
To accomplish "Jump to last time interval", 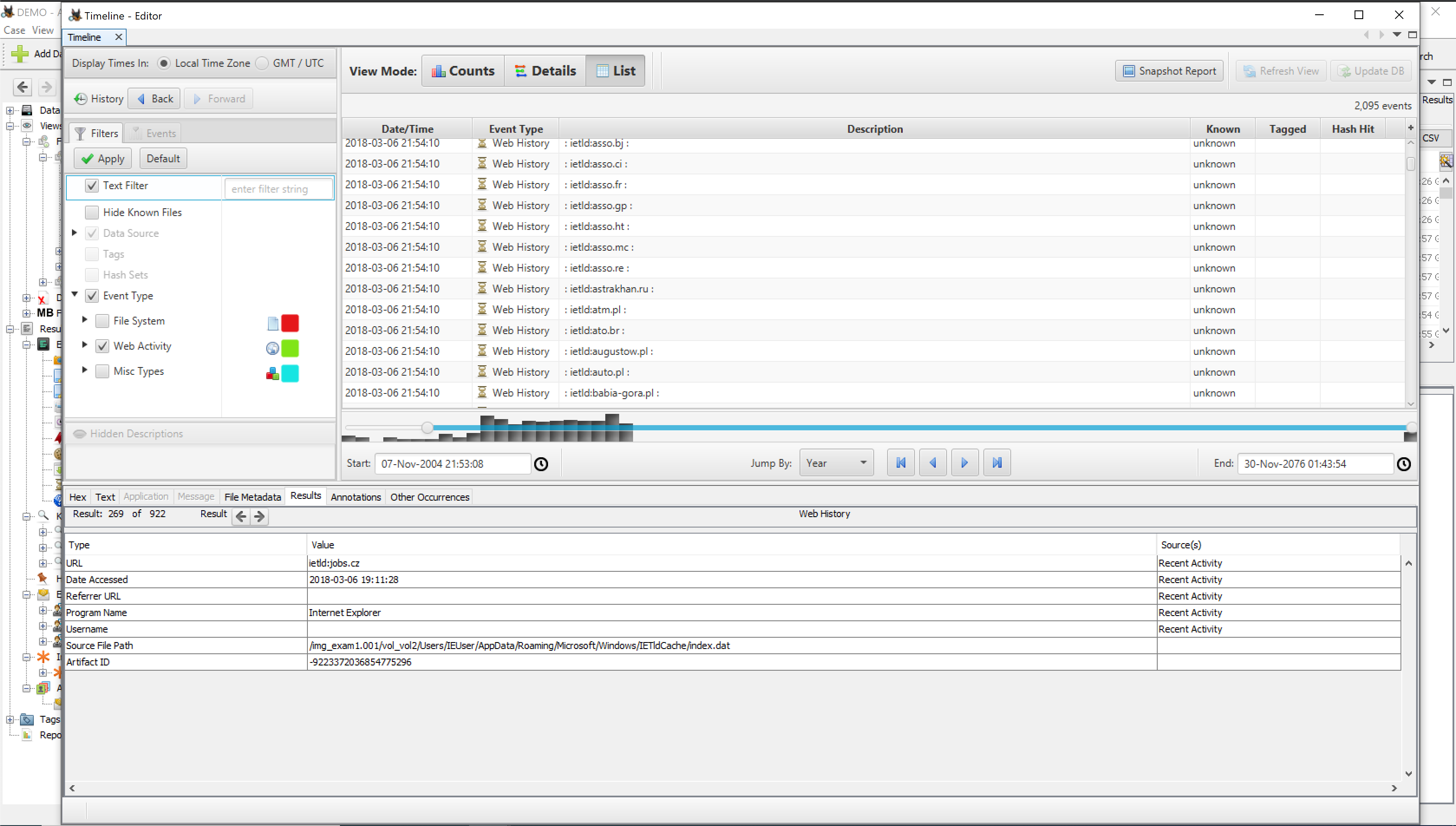I will (x=997, y=463).
